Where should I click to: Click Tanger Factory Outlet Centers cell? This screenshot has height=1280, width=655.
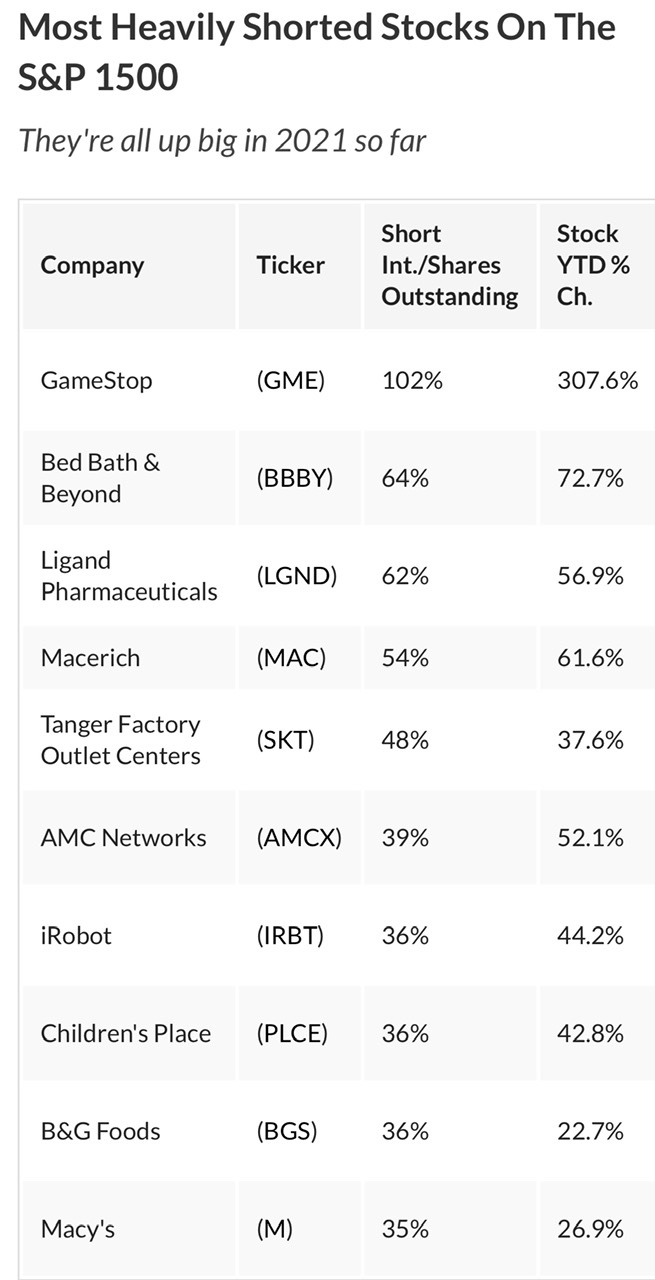[x=120, y=740]
